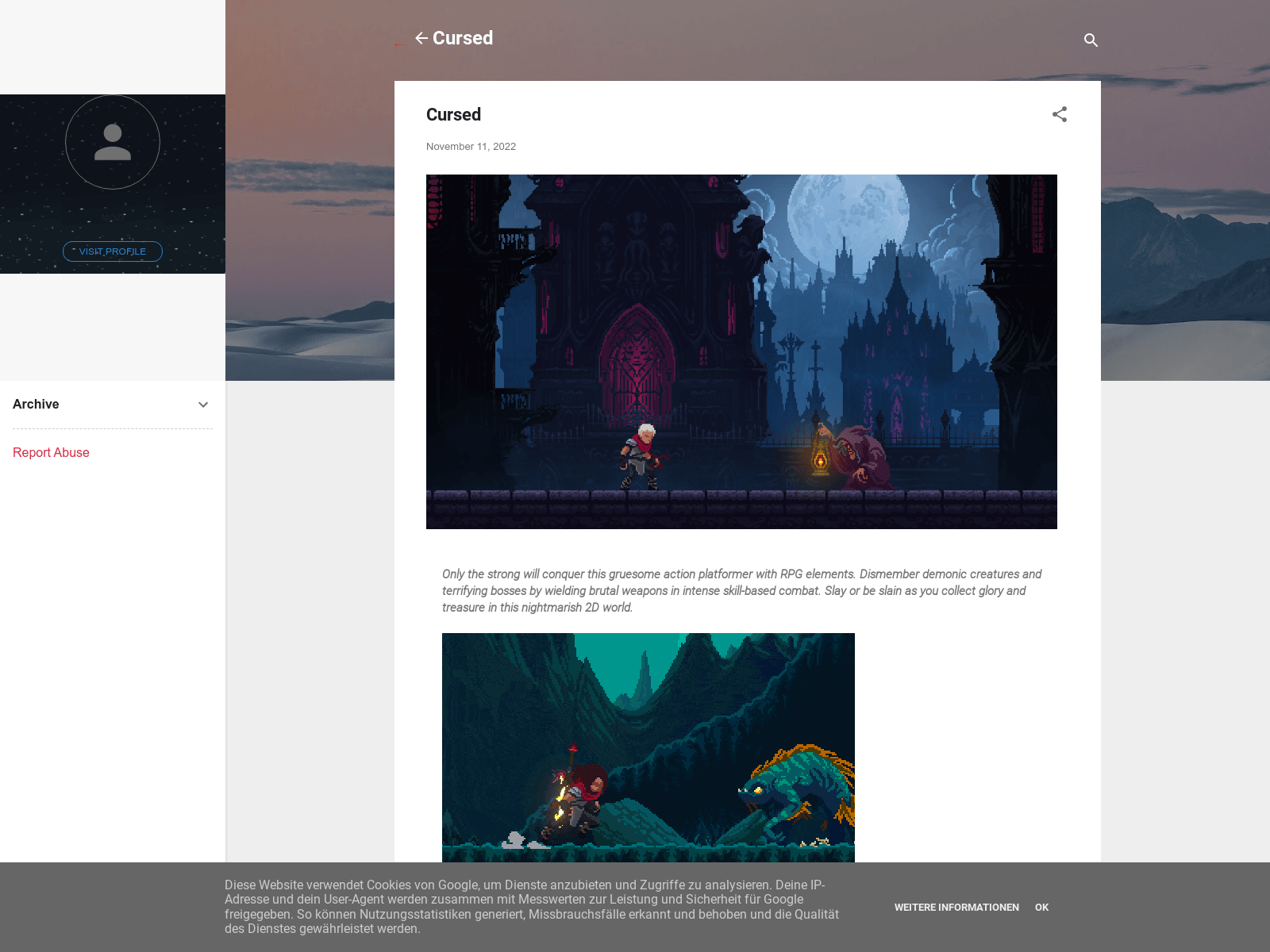Click the back arrow next to Cursed header
The height and width of the screenshot is (952, 1270).
pyautogui.click(x=421, y=38)
